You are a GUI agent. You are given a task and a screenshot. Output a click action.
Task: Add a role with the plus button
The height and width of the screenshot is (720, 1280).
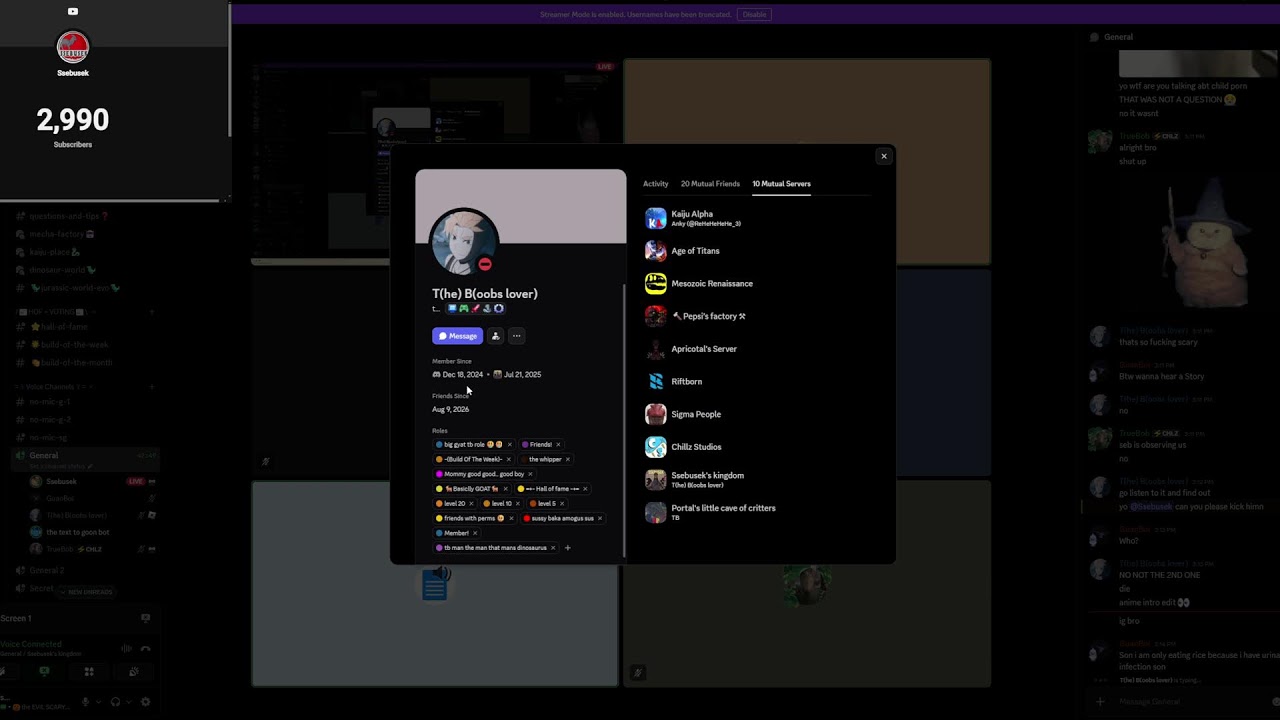[567, 548]
